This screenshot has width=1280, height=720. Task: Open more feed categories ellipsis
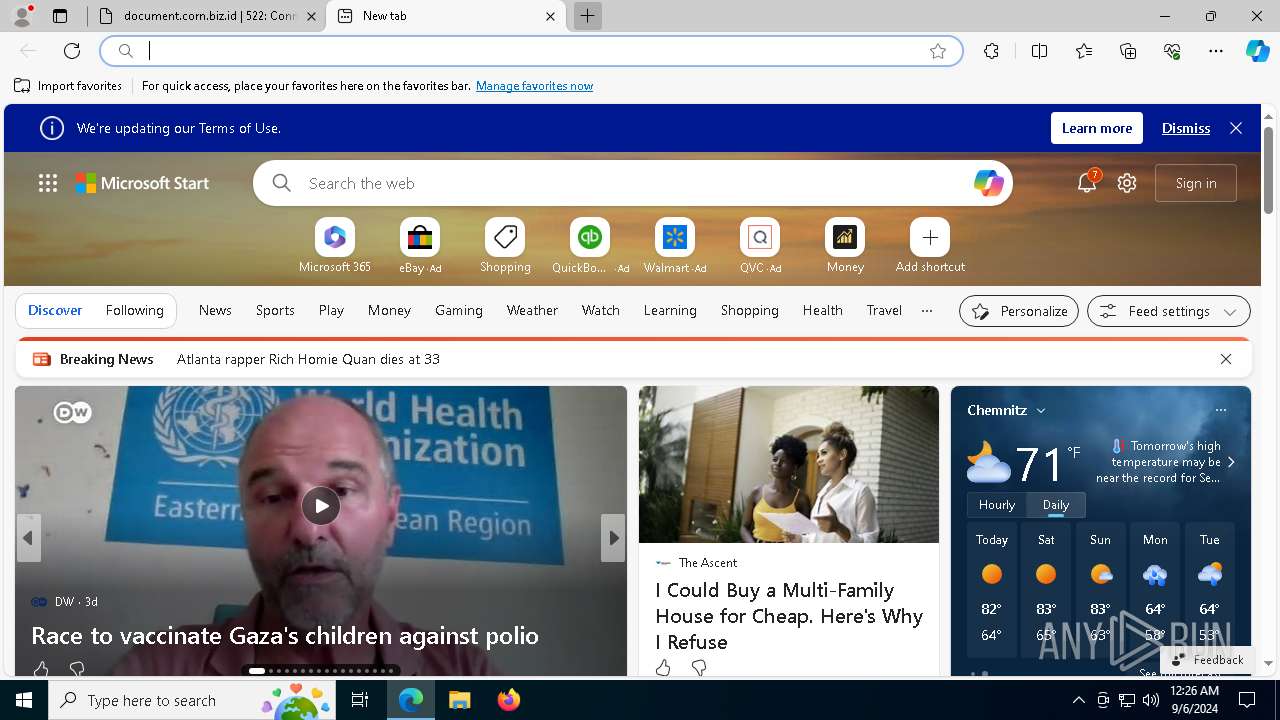click(927, 311)
